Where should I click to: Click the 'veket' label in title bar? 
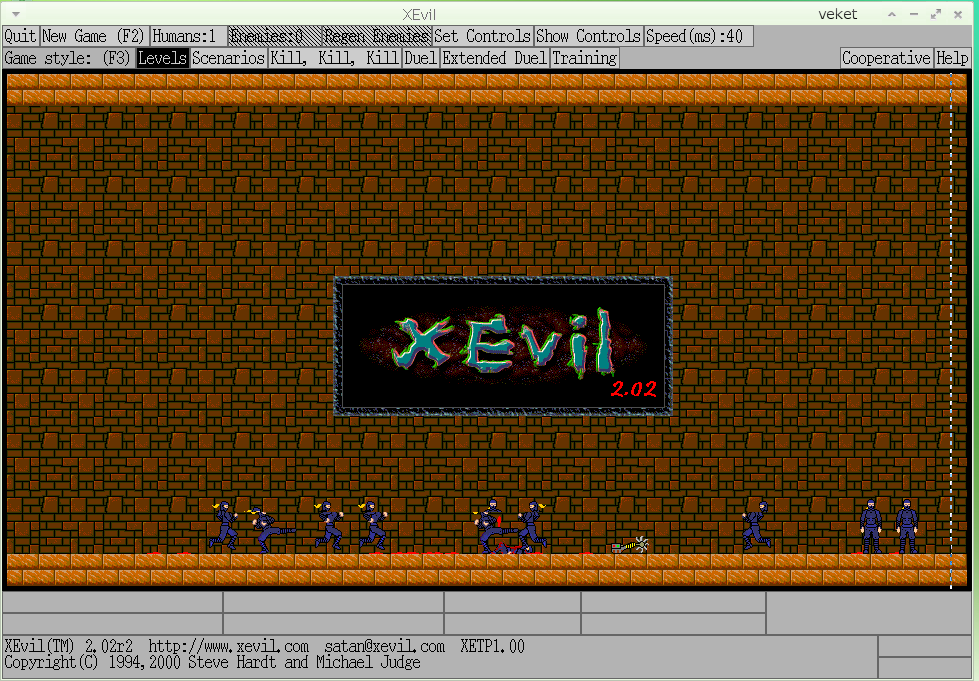pyautogui.click(x=838, y=14)
